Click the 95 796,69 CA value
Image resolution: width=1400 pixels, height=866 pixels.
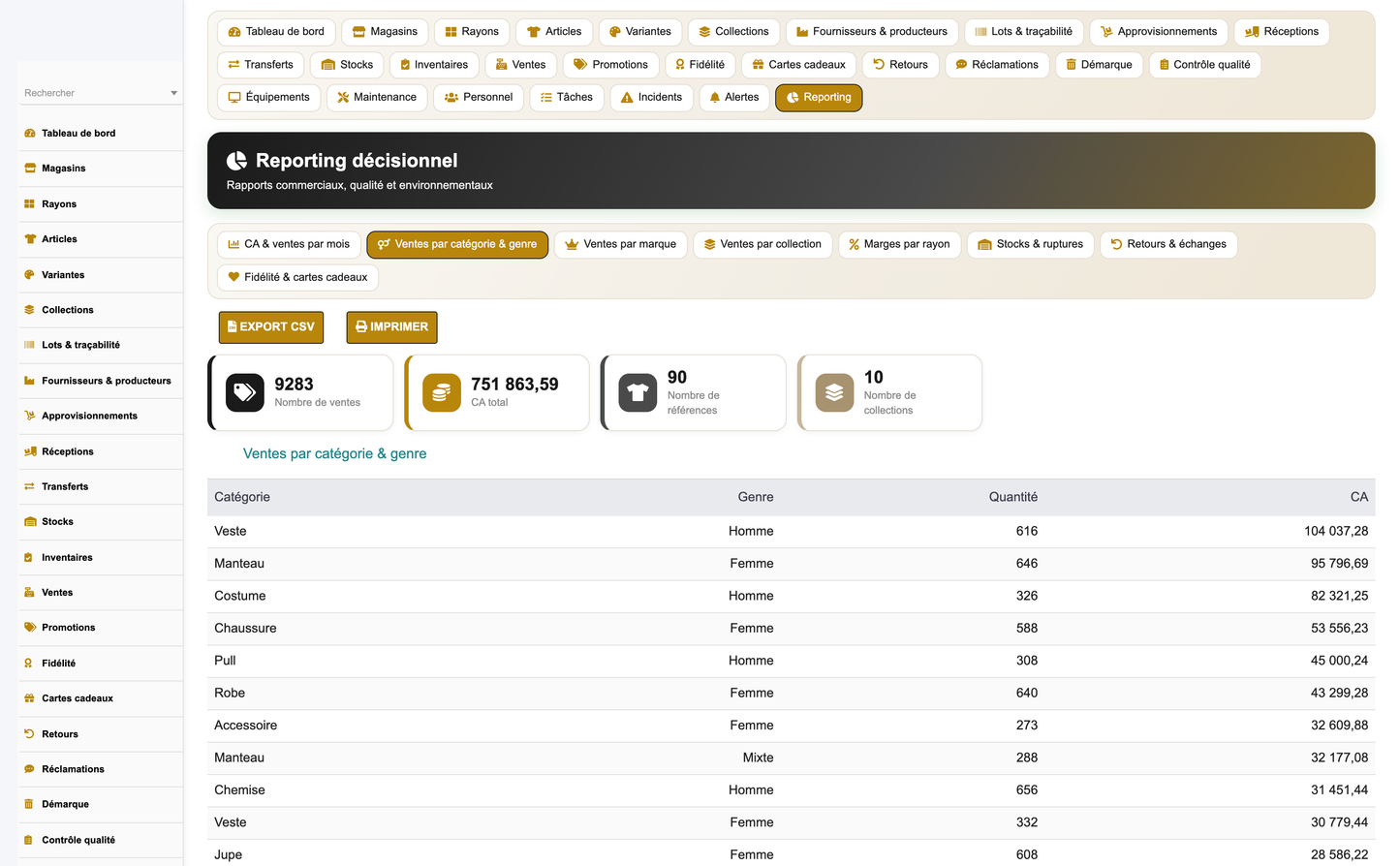[x=1340, y=564]
